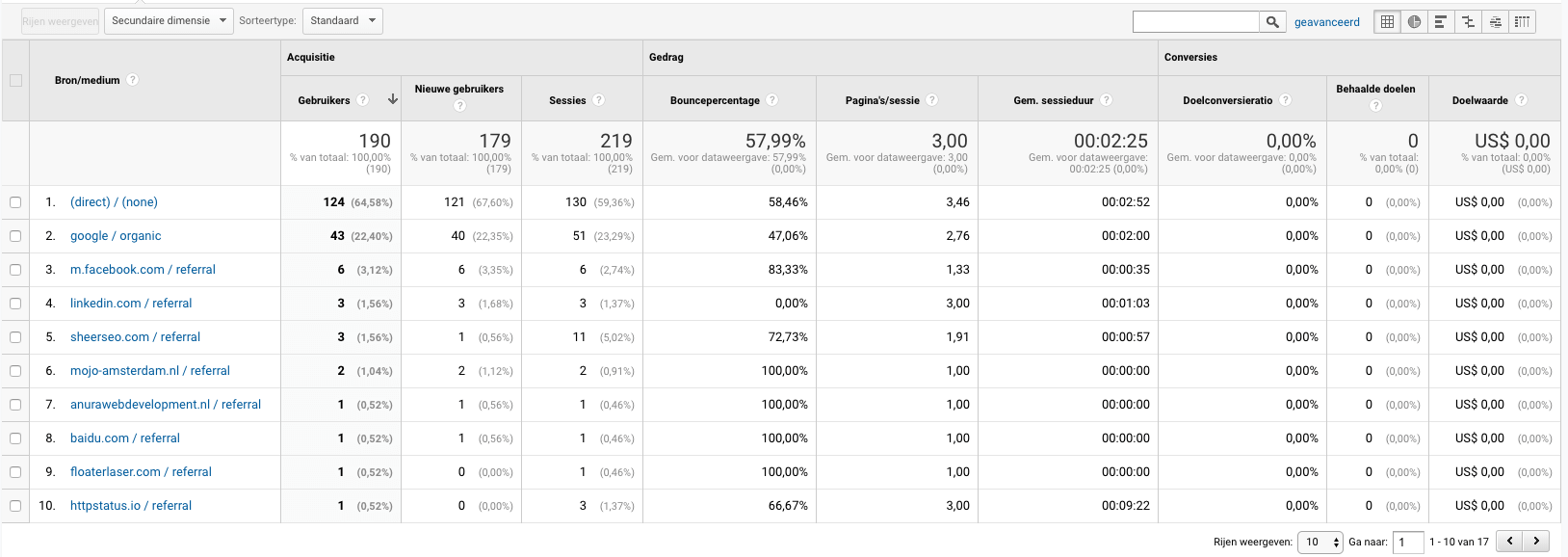Select all rows via header checkbox

[x=15, y=80]
